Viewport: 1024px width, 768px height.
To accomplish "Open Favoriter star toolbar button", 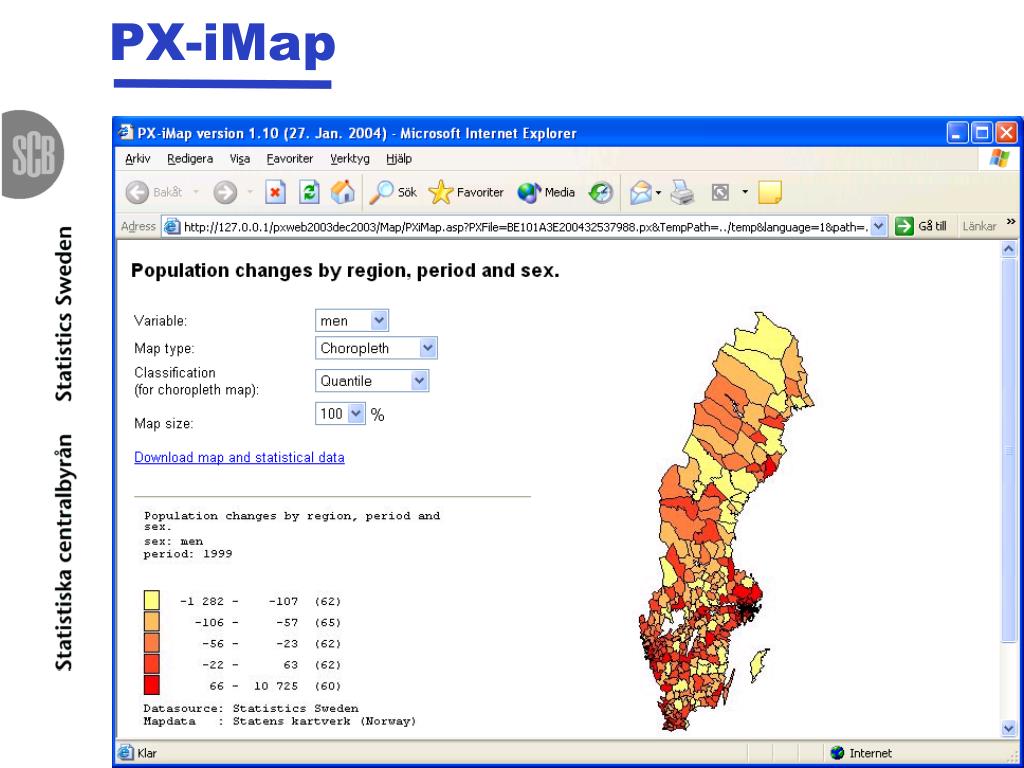I will [x=466, y=192].
